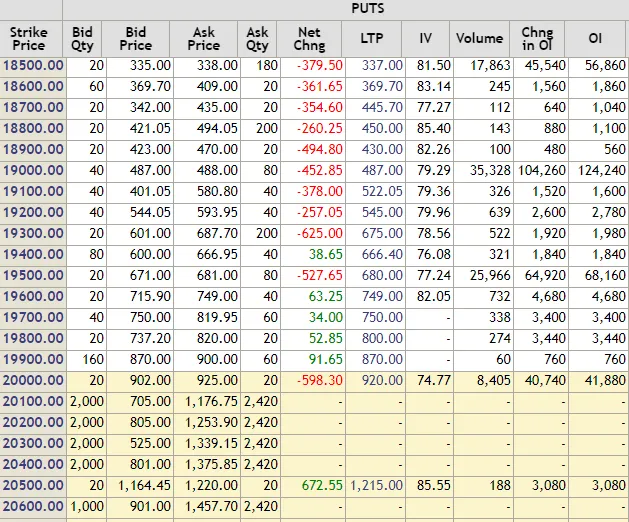
Task: Click the OI column header
Action: click(x=596, y=39)
